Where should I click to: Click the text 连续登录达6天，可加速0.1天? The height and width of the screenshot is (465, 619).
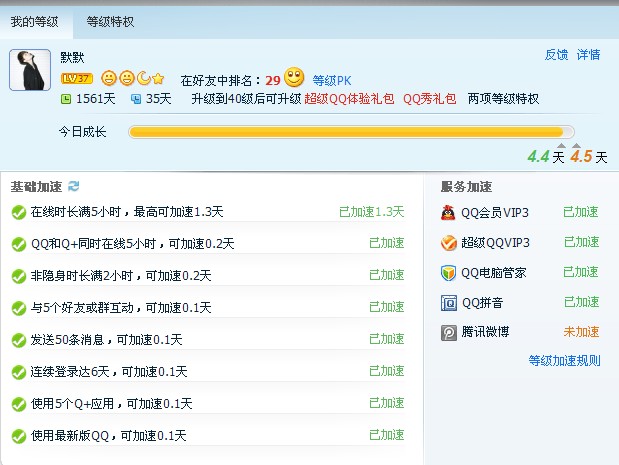tap(109, 371)
